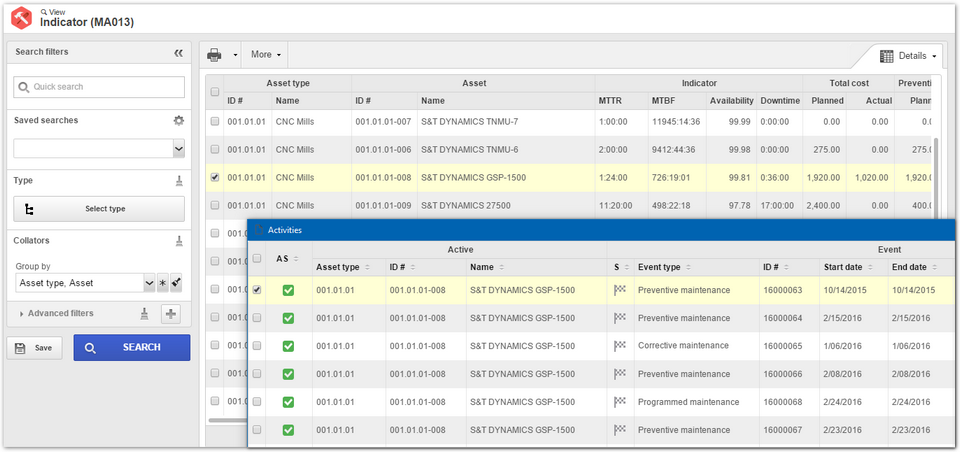This screenshot has height=452, width=960.
Task: Sort Activities by Name column
Action: [x=486, y=267]
